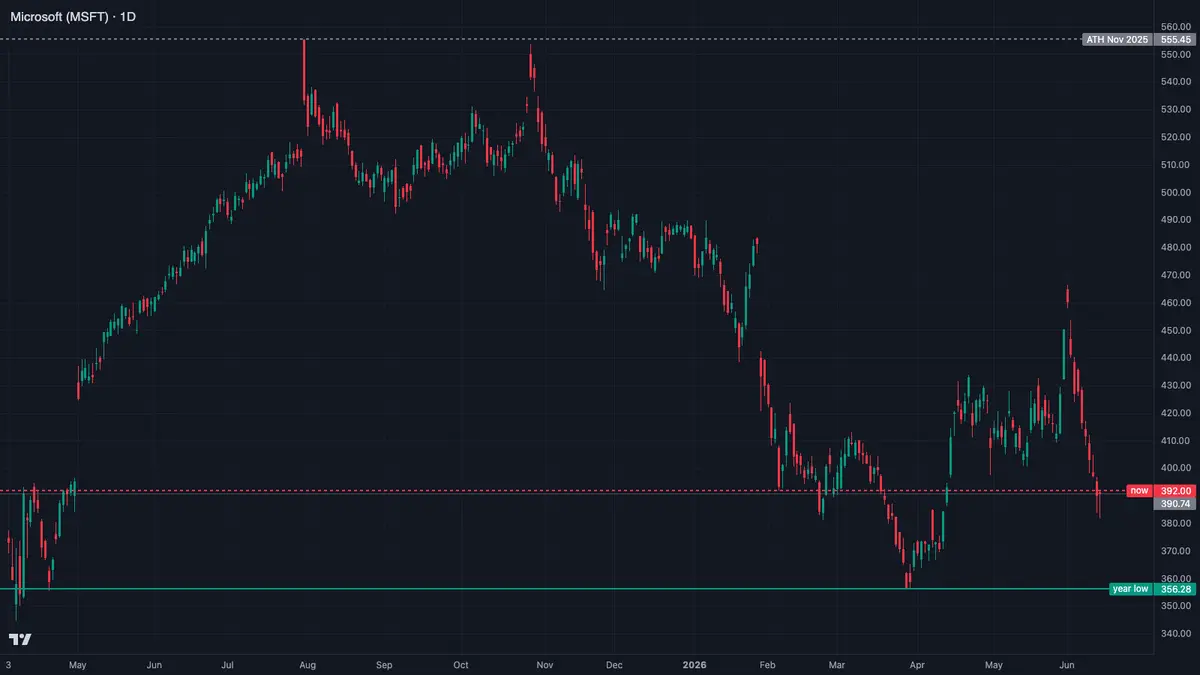Viewport: 1200px width, 675px height.
Task: Click the 510.00 price axis label
Action: 1176,165
